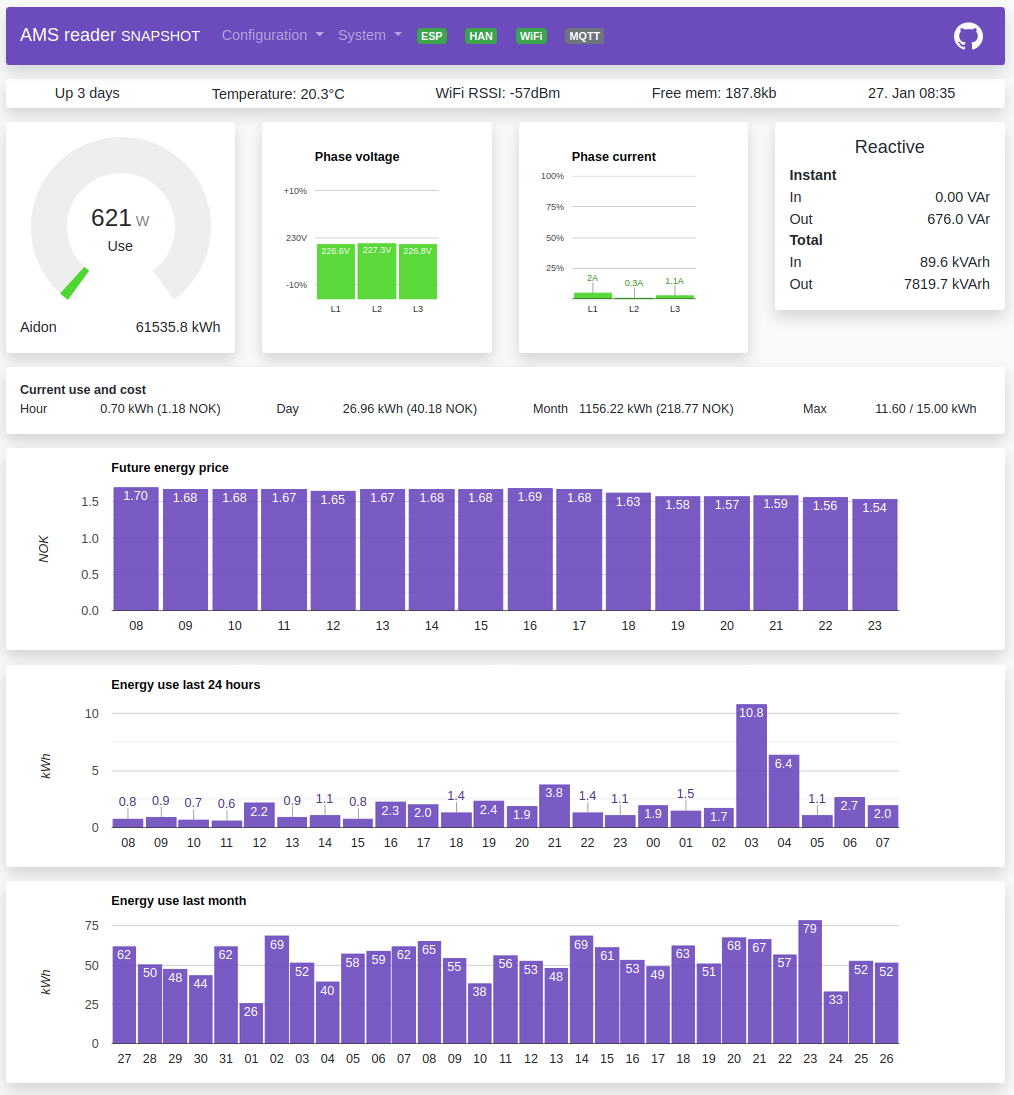Image resolution: width=1014 pixels, height=1095 pixels.
Task: Select the '11.60 / 15.00 kWh' max value
Action: 925,409
